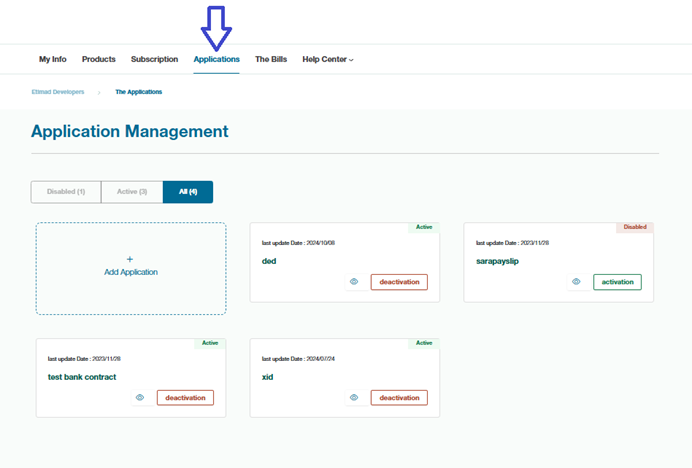692x468 pixels.
Task: Click eye icon on test bank contract
Action: (140, 398)
